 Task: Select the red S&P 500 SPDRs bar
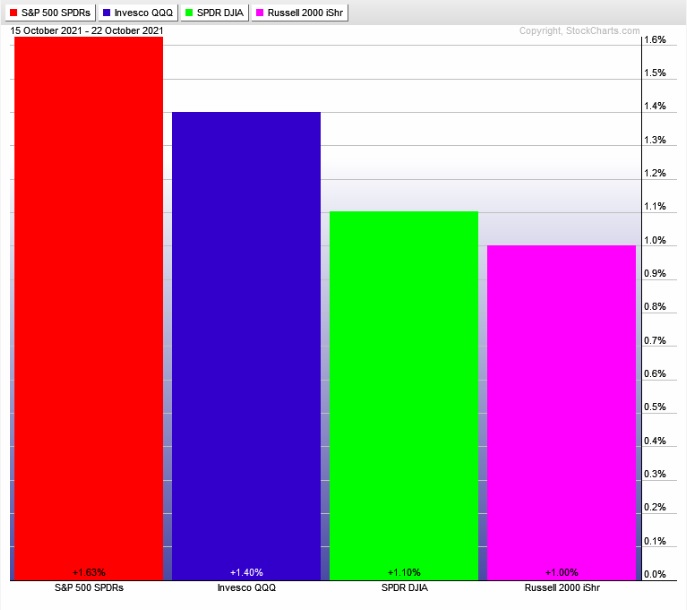pyautogui.click(x=89, y=309)
